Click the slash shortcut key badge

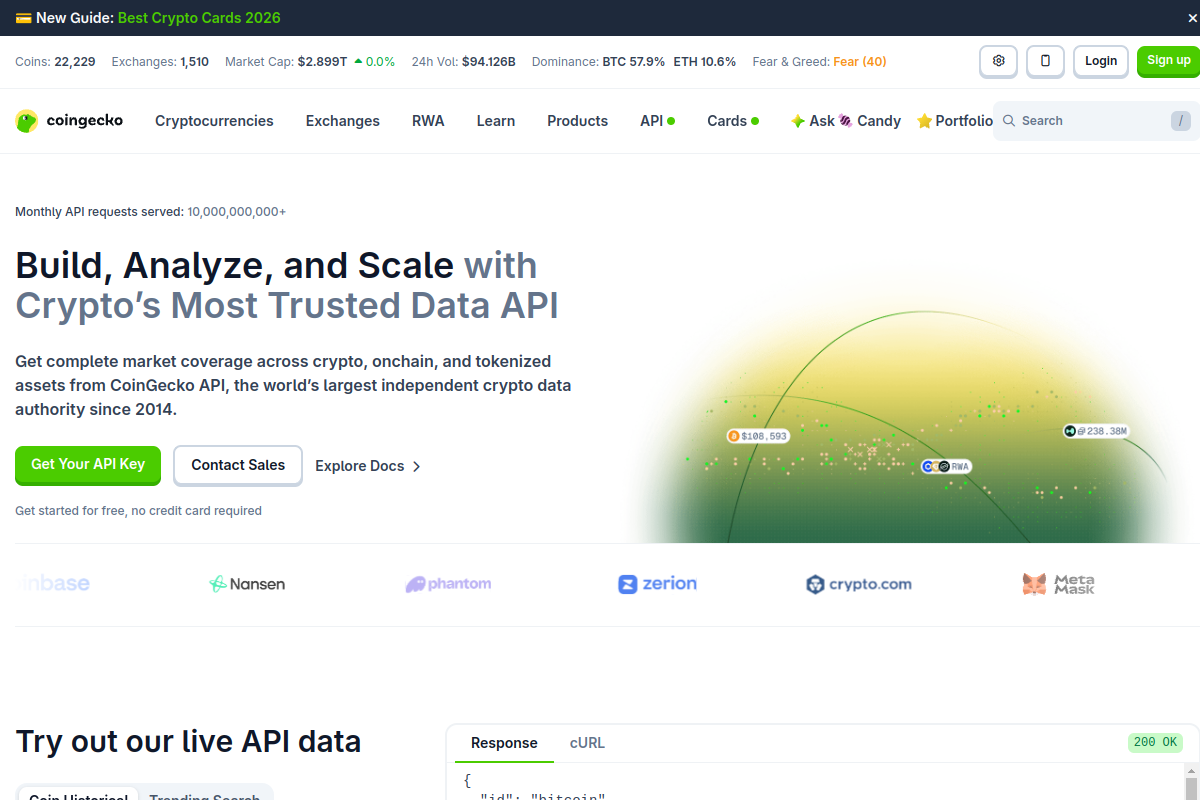tap(1181, 121)
